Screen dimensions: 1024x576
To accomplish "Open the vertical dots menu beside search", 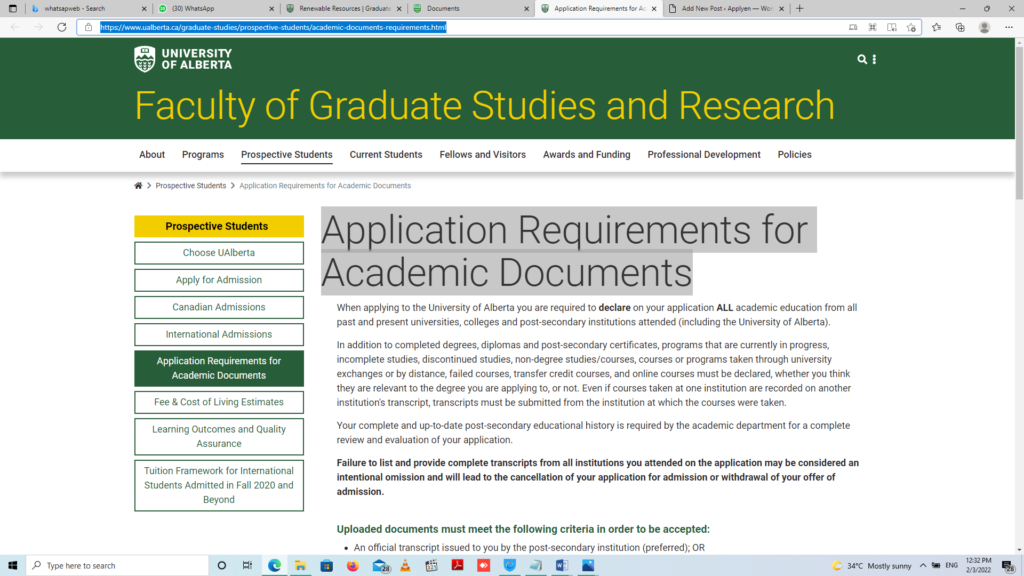I will click(874, 59).
